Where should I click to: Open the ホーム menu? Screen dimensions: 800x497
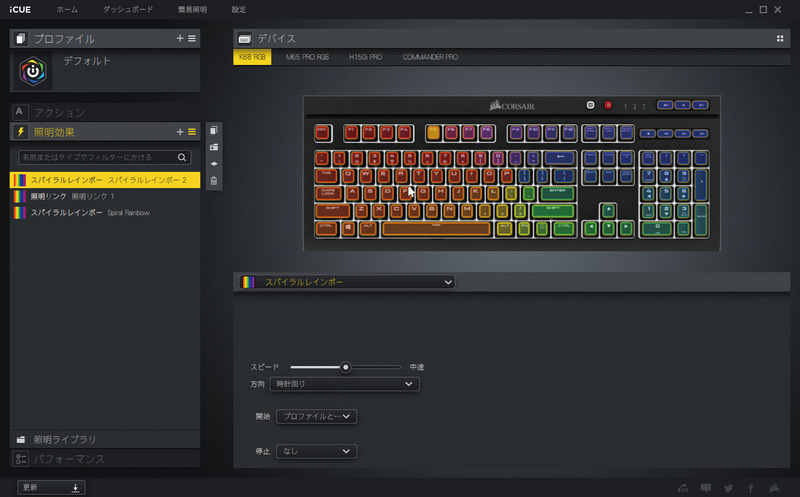click(x=67, y=10)
